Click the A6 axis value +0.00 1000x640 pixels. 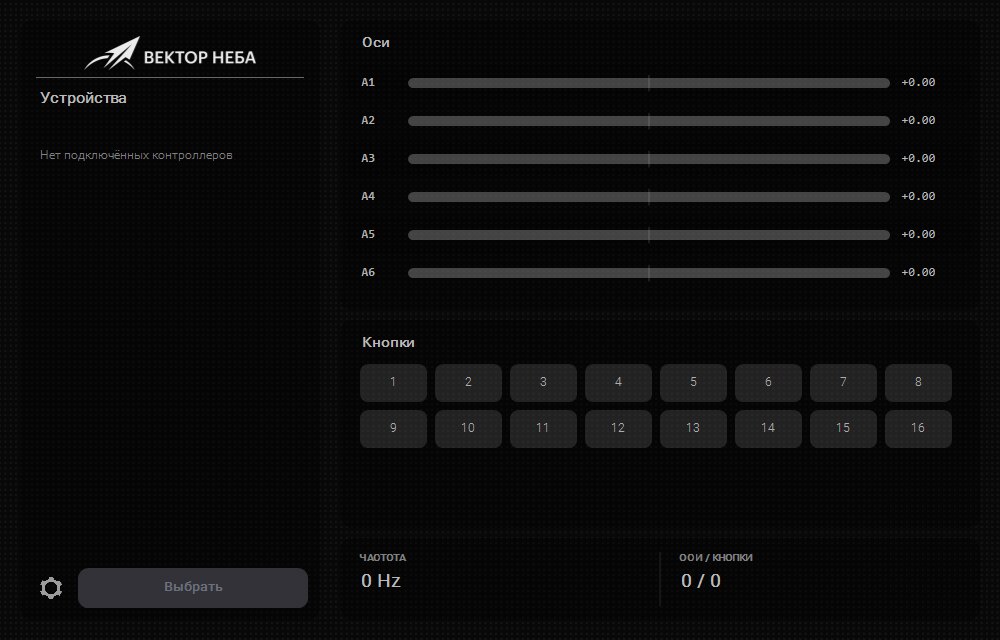click(x=918, y=272)
